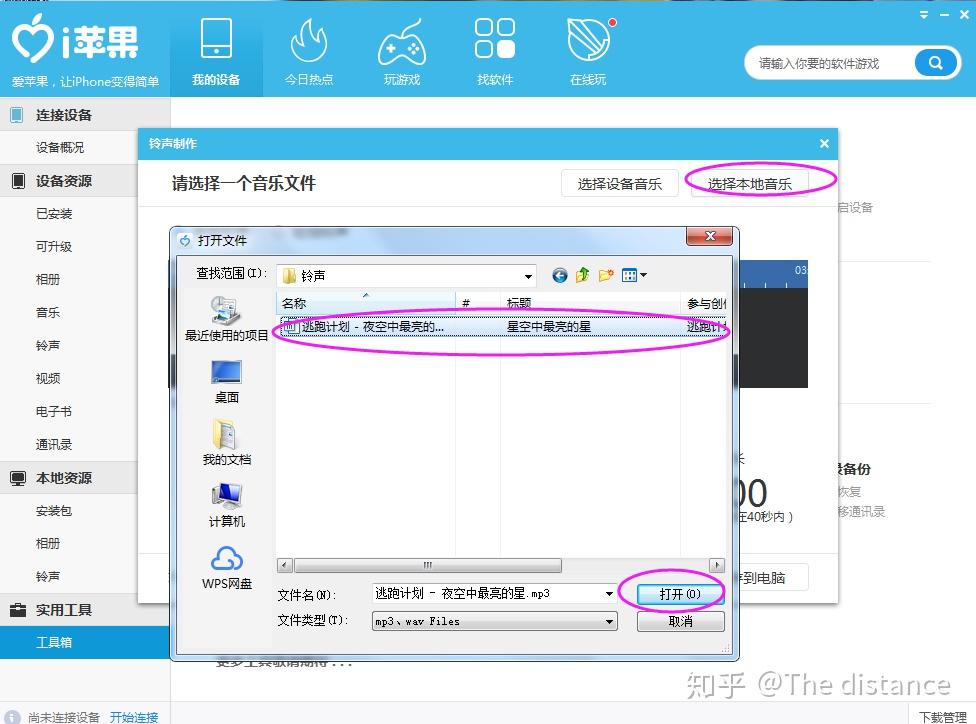Screen dimensions: 976x724
Task: Open the view menu icon
Action: click(x=634, y=275)
